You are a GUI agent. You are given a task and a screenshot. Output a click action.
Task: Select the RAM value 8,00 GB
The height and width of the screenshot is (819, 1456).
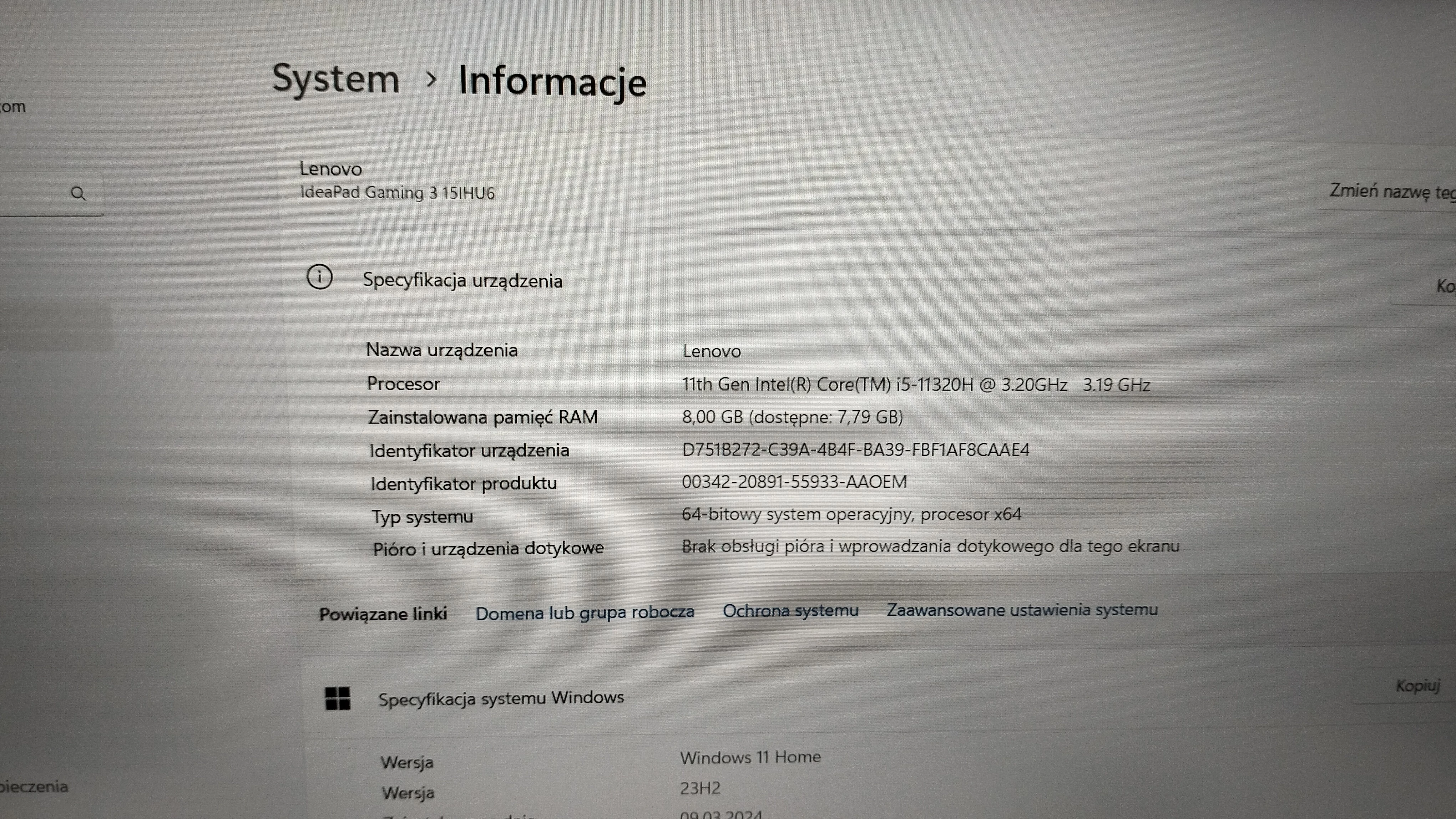click(793, 417)
